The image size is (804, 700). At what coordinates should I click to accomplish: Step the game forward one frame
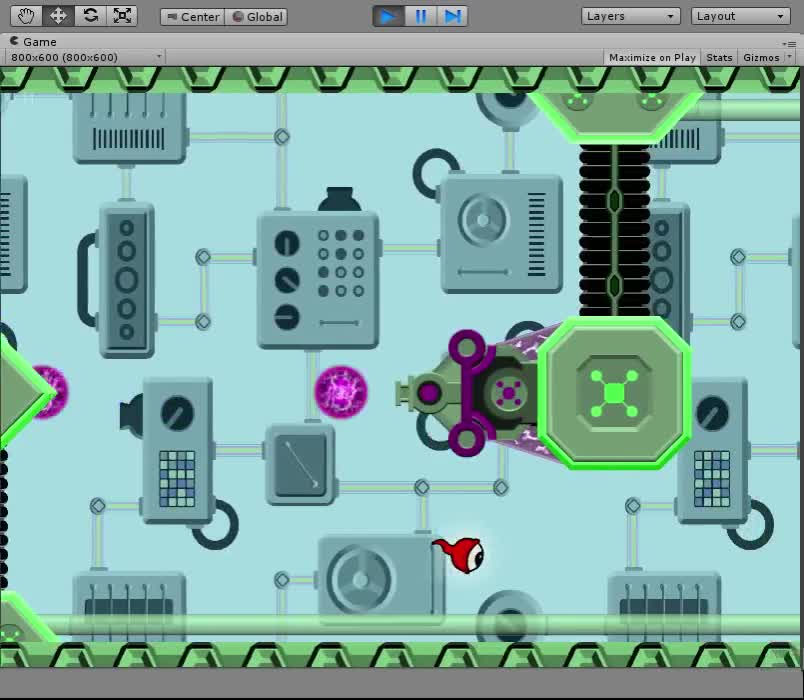coord(451,15)
